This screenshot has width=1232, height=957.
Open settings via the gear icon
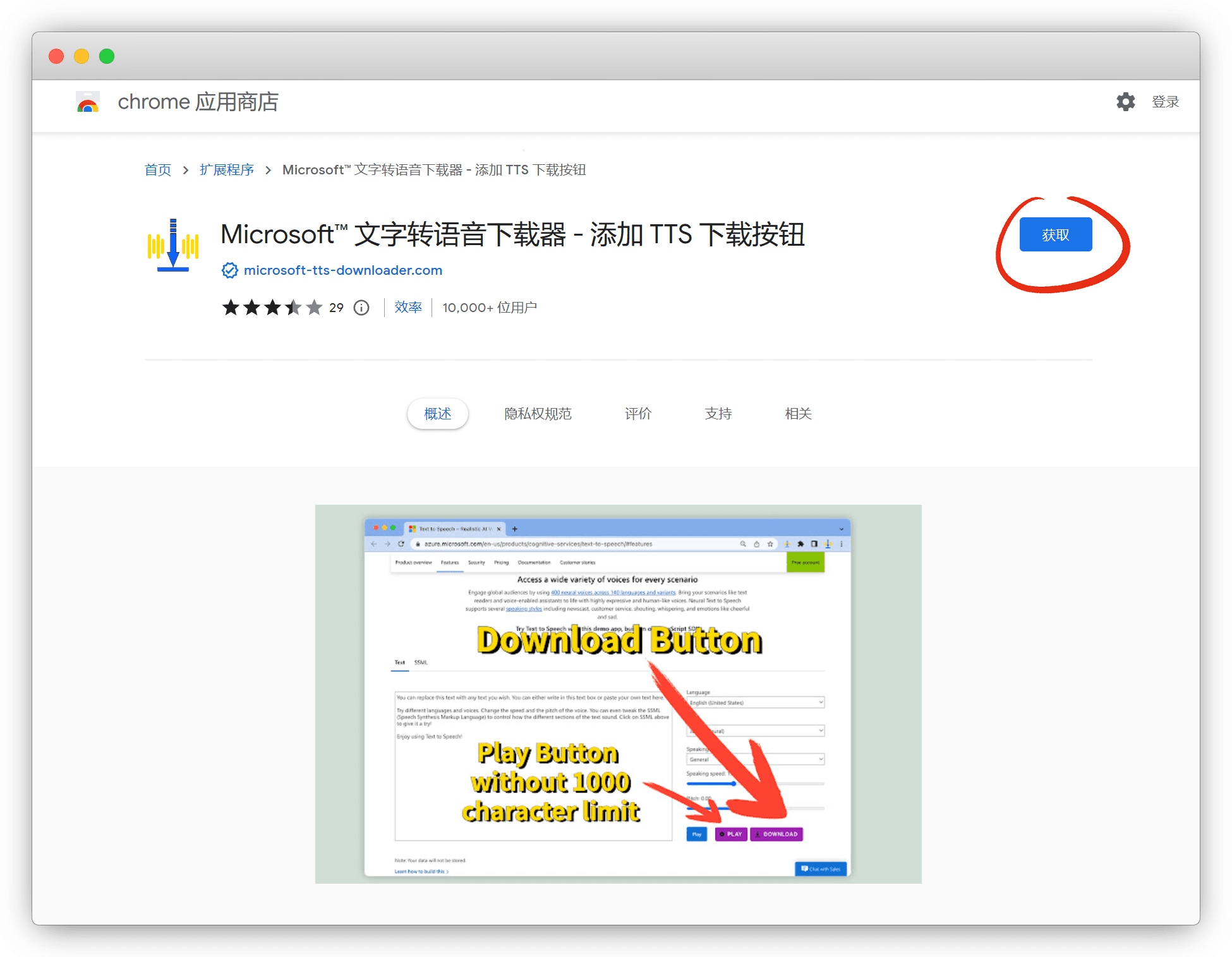[1125, 102]
